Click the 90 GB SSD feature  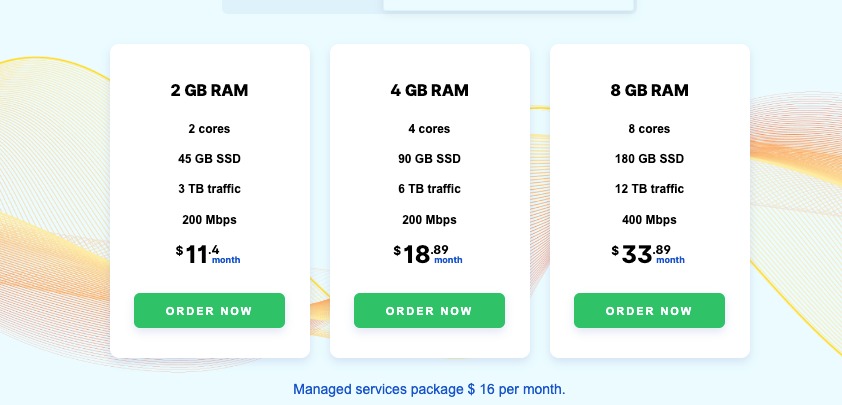point(430,159)
